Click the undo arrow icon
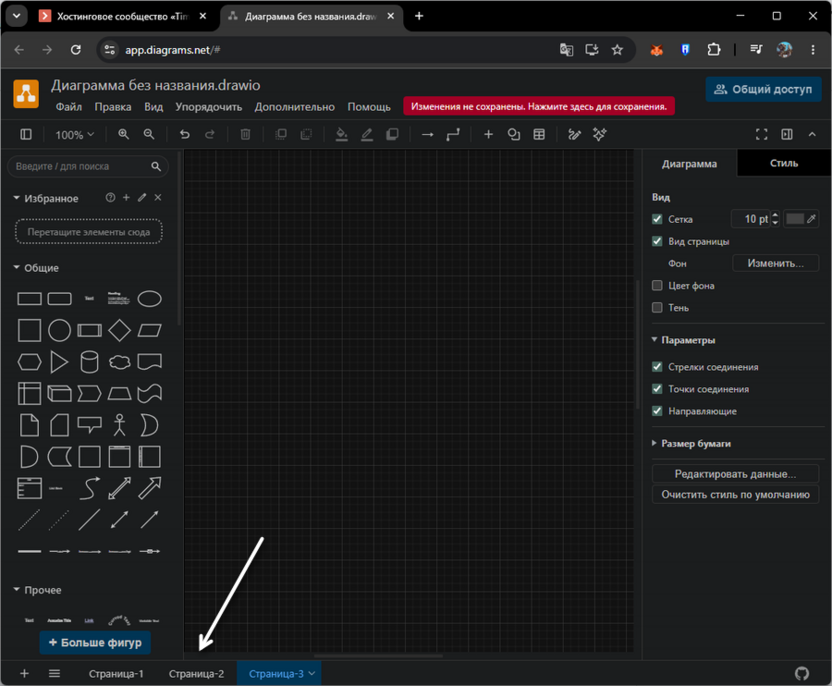Screen dimensions: 832x686 point(184,134)
